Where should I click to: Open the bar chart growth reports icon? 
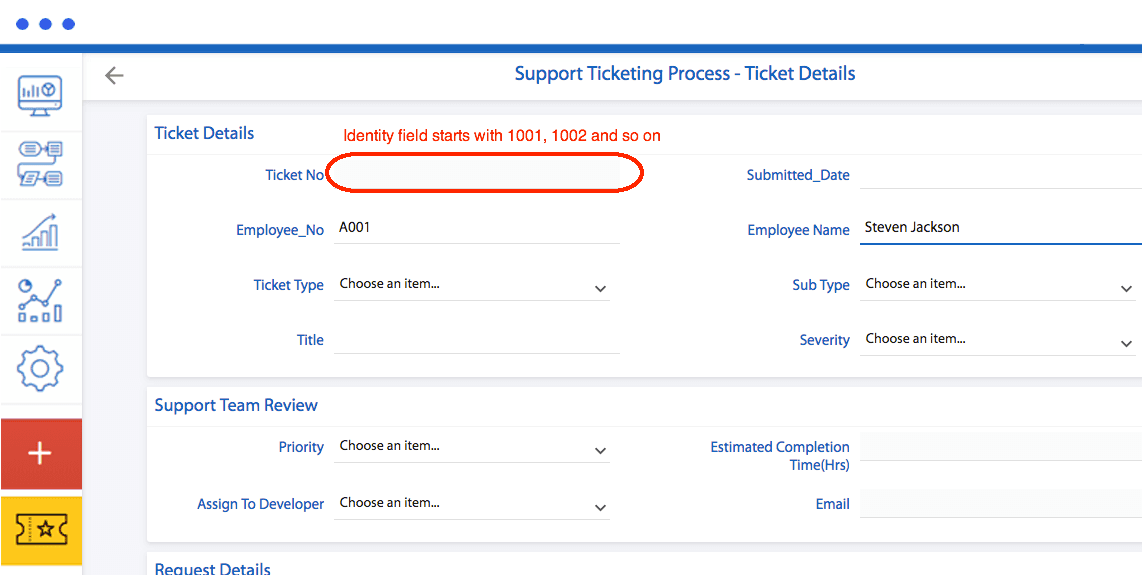click(40, 232)
